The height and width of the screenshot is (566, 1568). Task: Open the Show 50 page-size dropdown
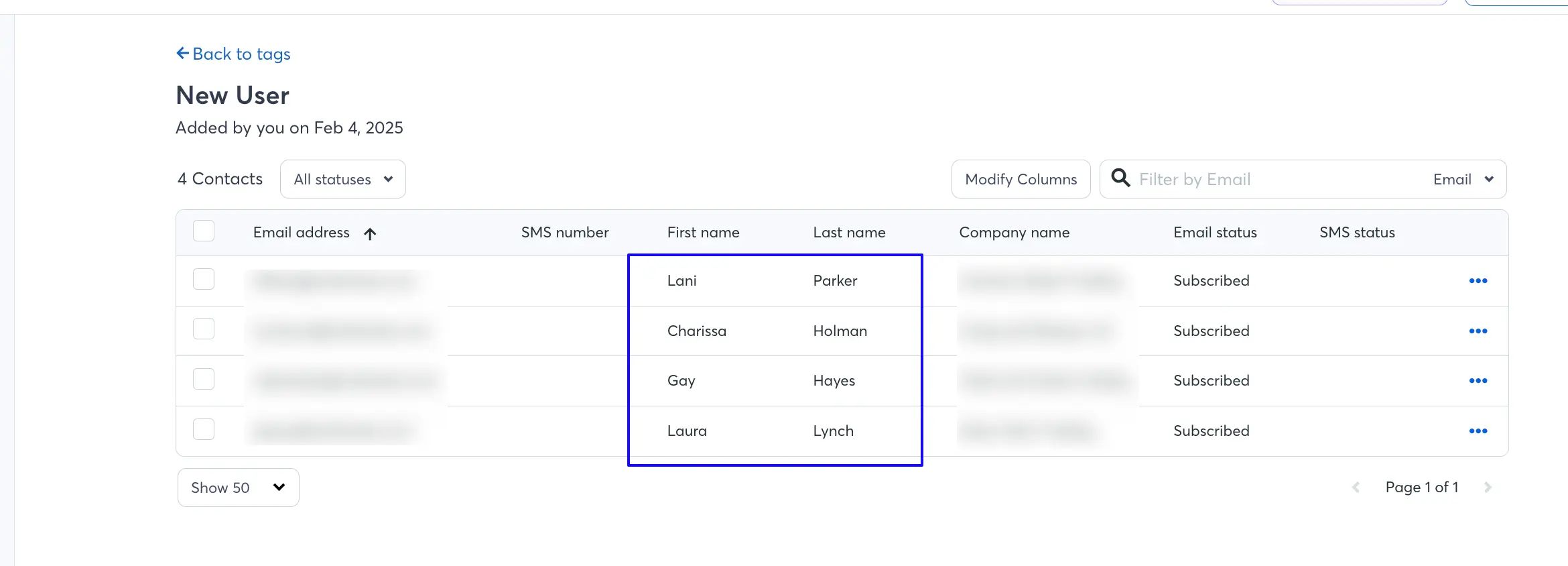(239, 488)
